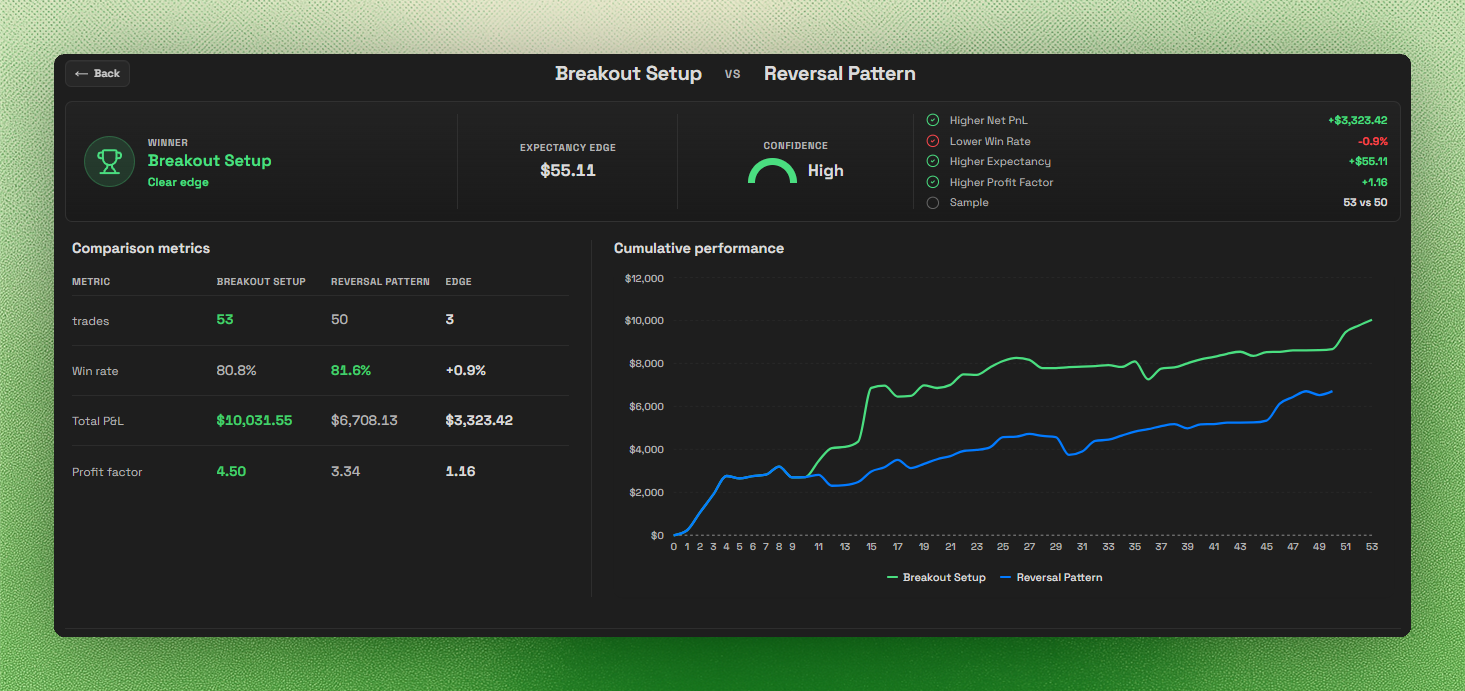Click the $55.11 expectancy edge value
Screen dimensions: 1465x691
[x=568, y=170]
